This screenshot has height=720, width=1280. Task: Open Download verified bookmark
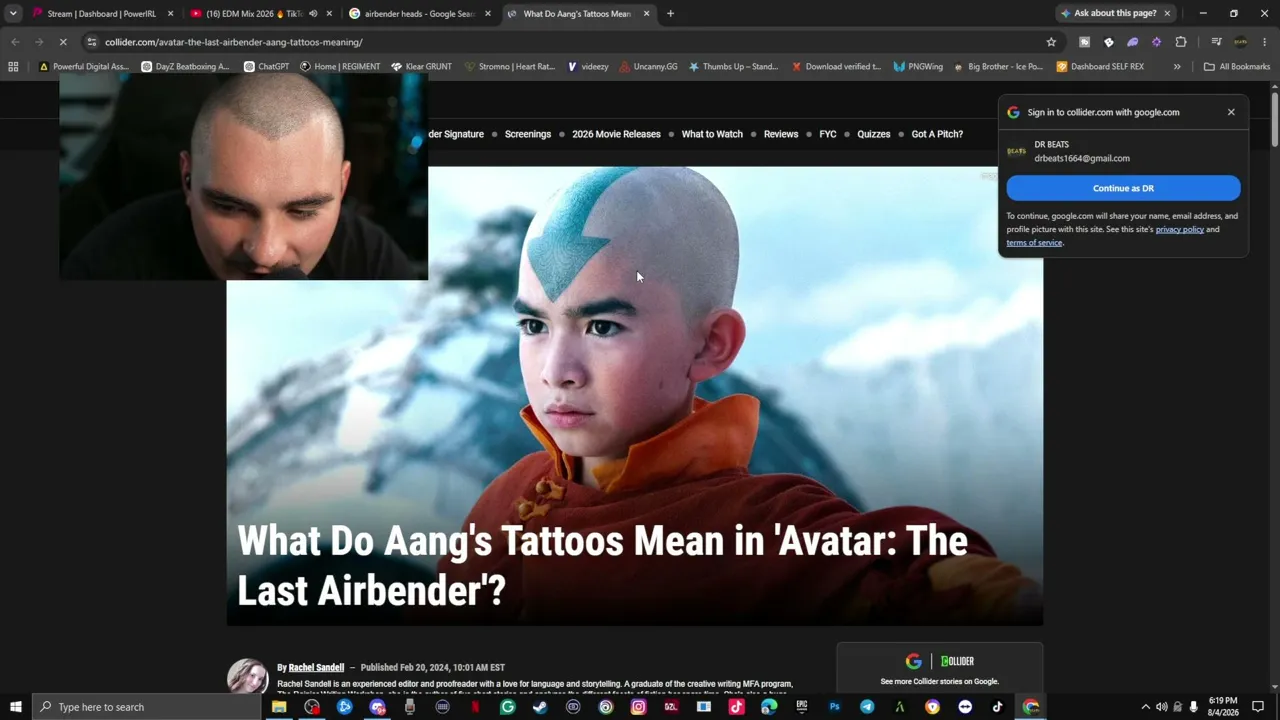pos(836,67)
